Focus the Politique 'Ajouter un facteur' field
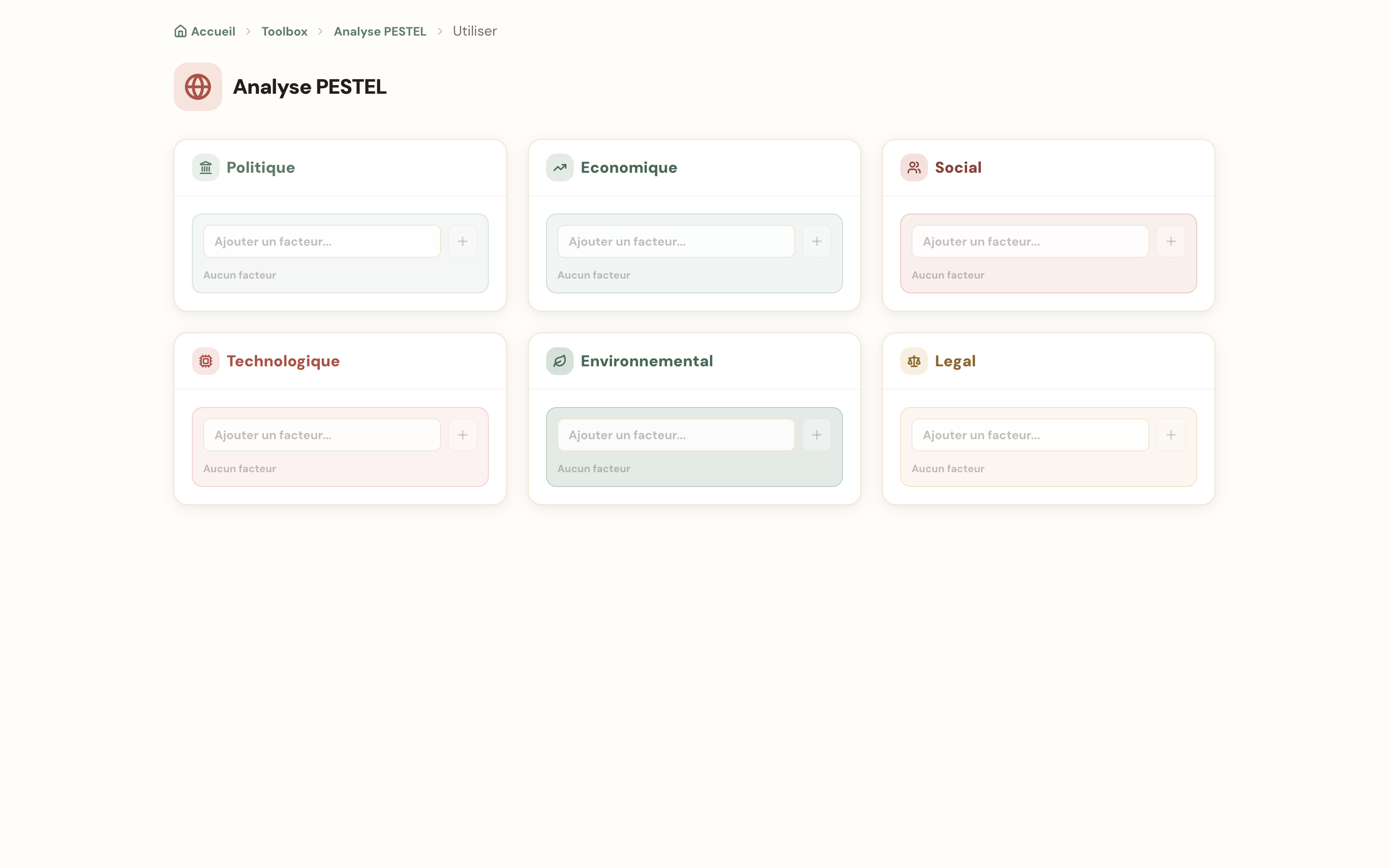The image size is (1389, 868). point(322,241)
